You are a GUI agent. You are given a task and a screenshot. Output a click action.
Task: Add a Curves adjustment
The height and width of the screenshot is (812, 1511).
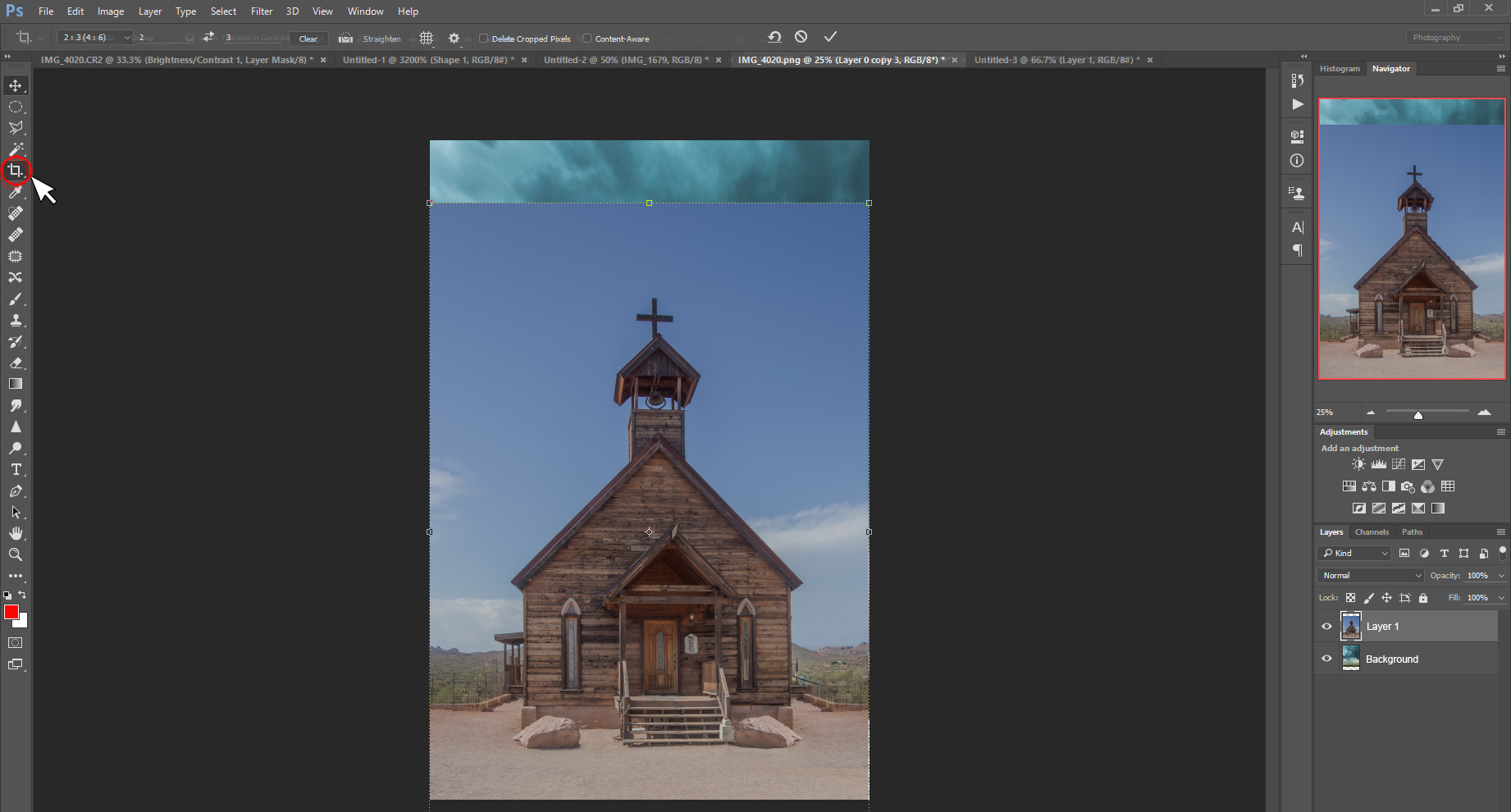(1399, 464)
